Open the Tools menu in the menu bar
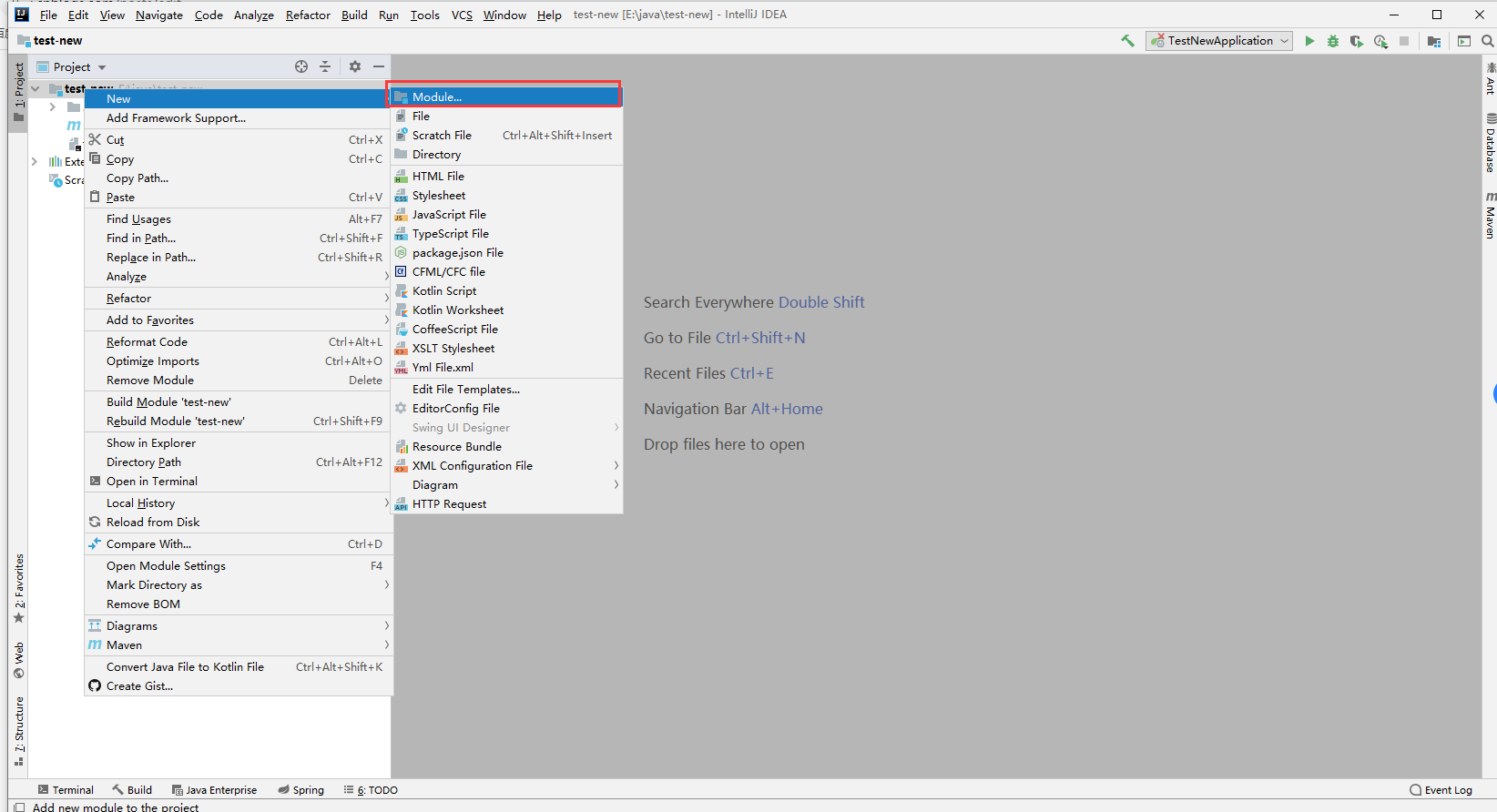The image size is (1497, 812). 424,15
